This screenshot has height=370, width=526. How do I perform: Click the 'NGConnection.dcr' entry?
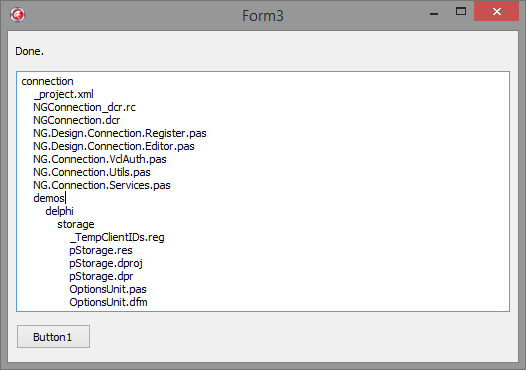coord(76,120)
